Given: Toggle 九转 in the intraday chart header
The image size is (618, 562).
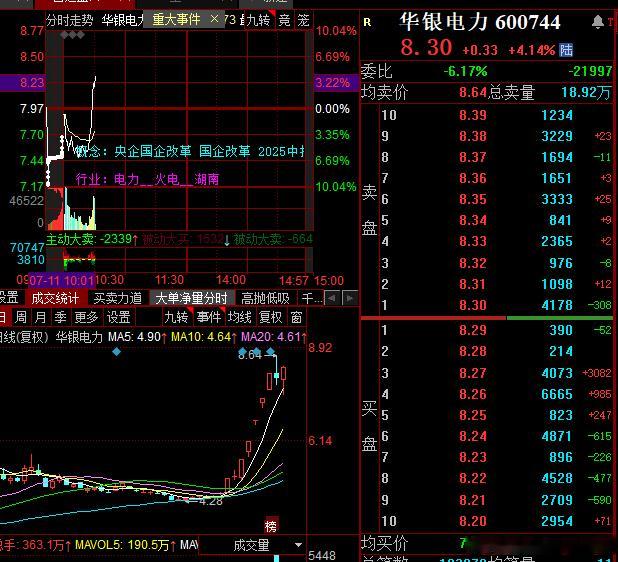Looking at the screenshot, I should (259, 20).
